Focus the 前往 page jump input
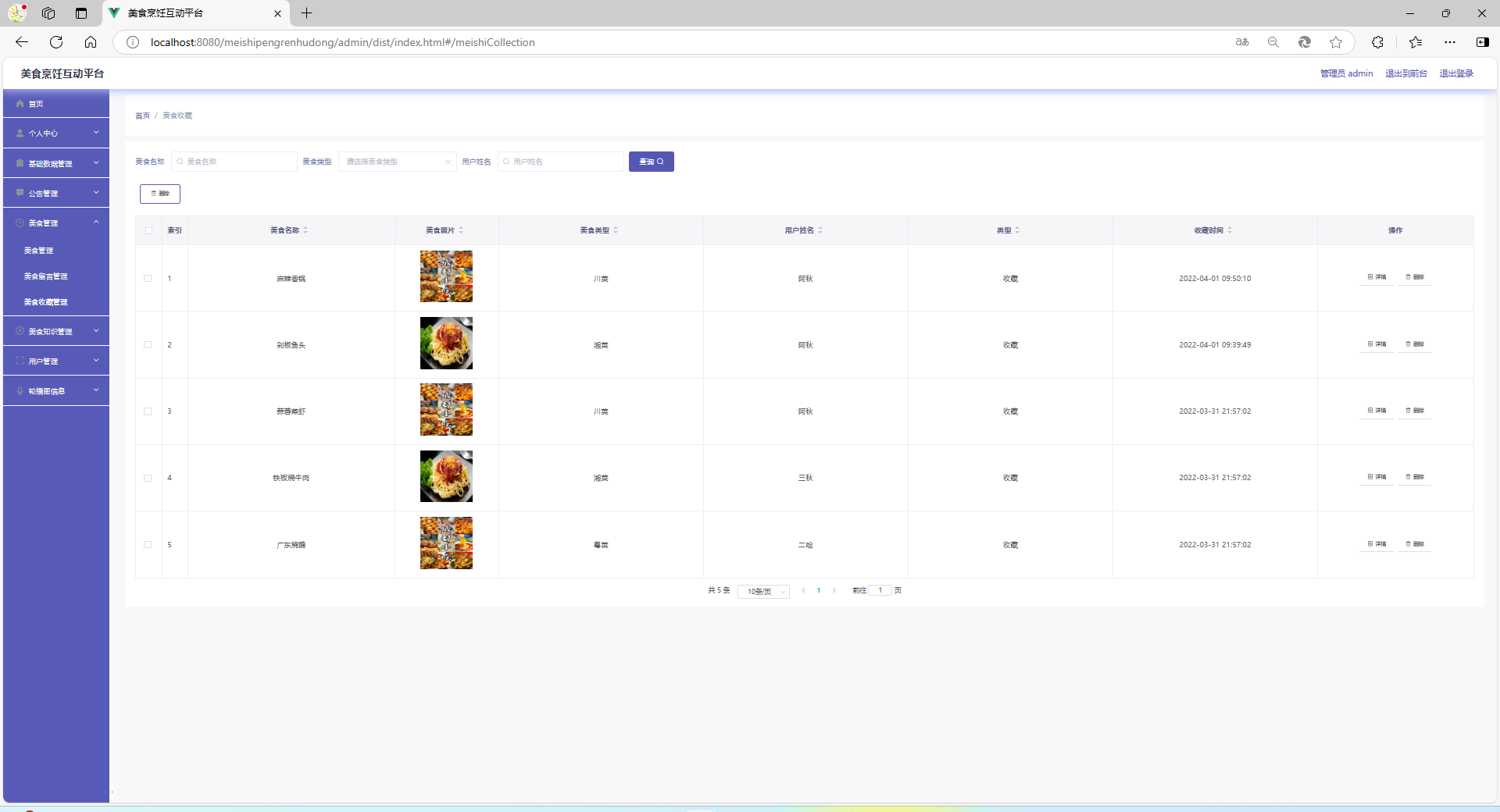Viewport: 1500px width, 812px height. click(880, 590)
